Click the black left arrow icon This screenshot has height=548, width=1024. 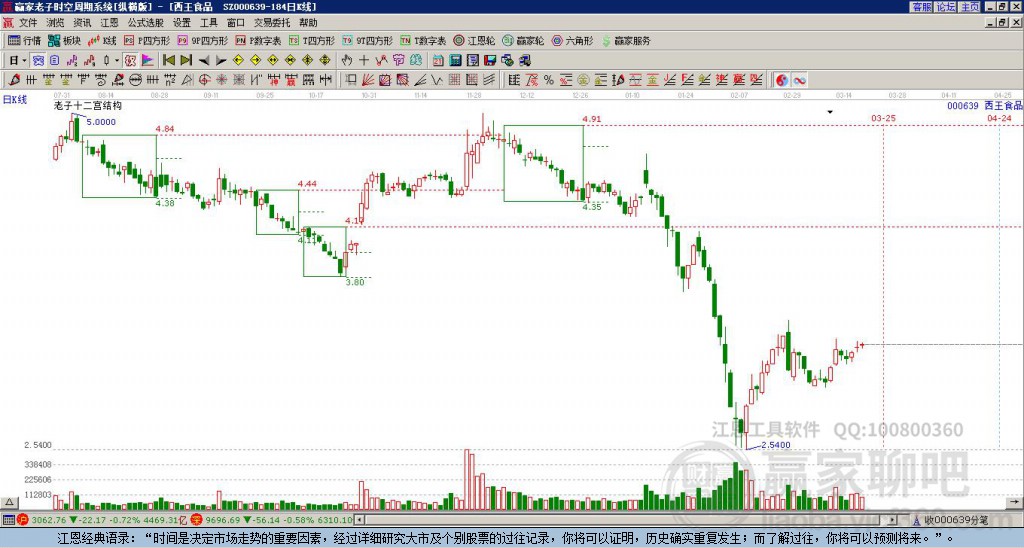pos(204,61)
